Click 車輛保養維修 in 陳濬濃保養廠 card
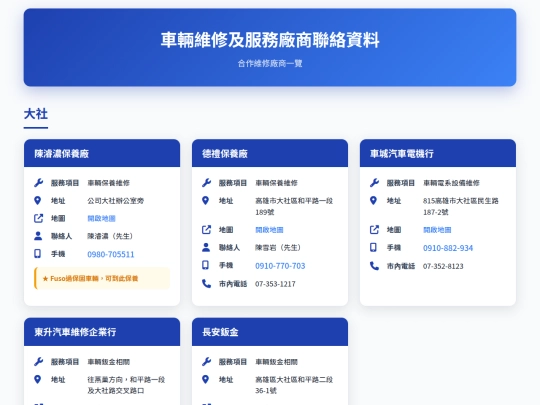Viewport: 540px width, 405px height. tap(108, 183)
